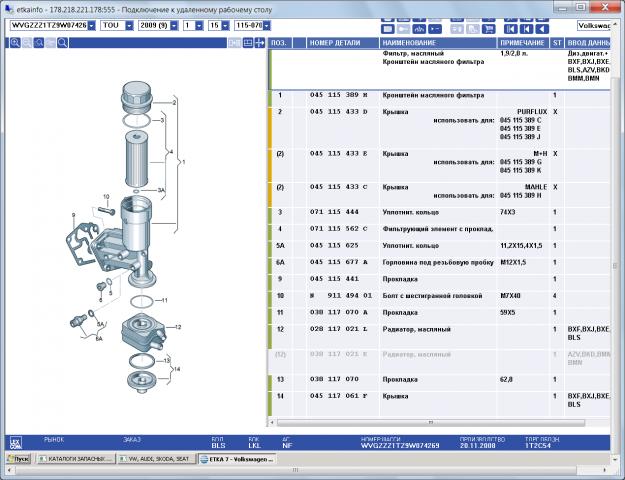The image size is (625, 480).
Task: Open the Volkswagen brand selector
Action: [x=594, y=26]
